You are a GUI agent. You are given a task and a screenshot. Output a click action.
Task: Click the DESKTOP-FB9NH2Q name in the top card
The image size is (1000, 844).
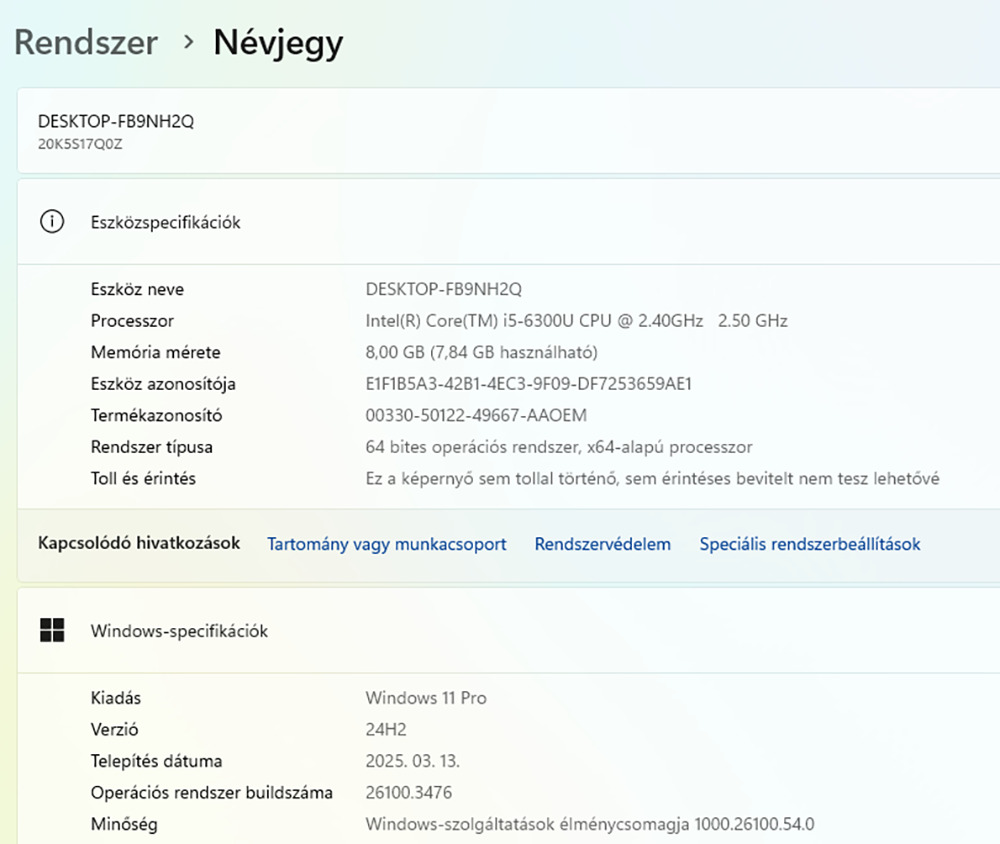(x=116, y=121)
